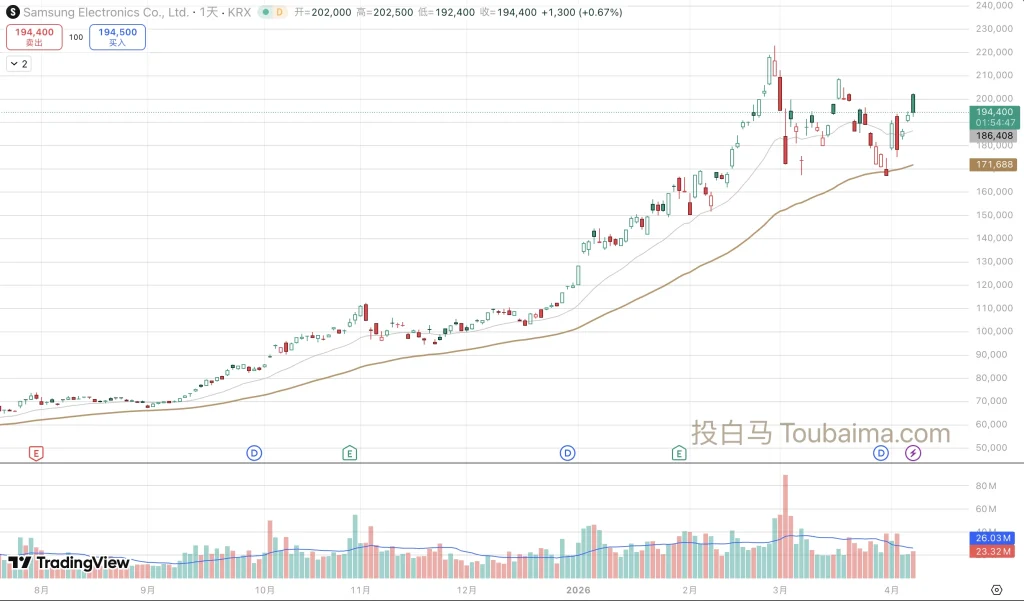Click the Samsung Electronics symbol logo icon
Viewport: 1024px width, 601px height.
(x=12, y=12)
